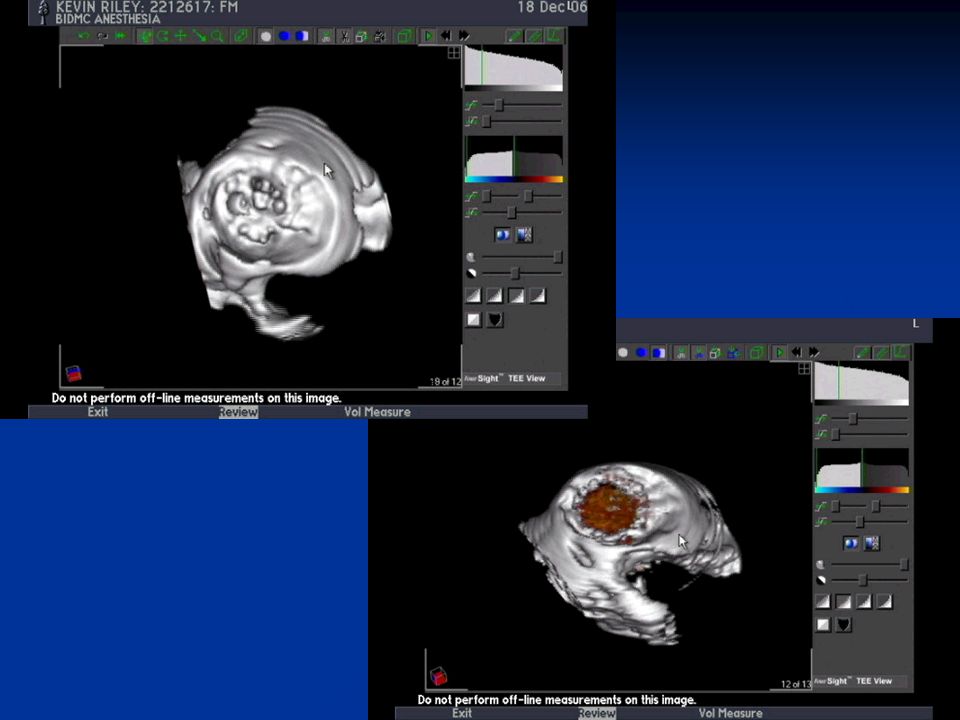Click the first green pencil icon in upper toolbar

[x=514, y=36]
